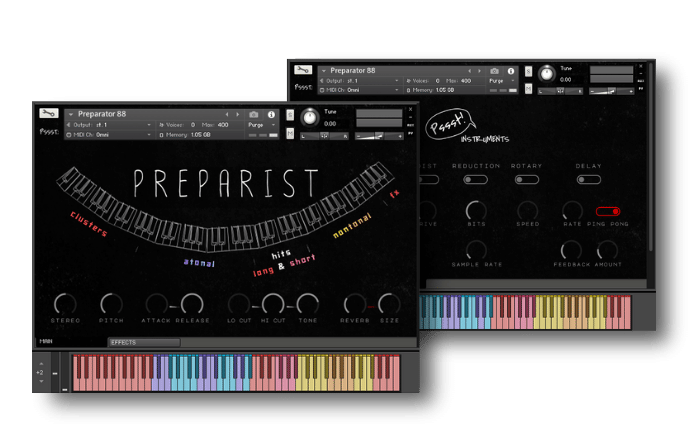This screenshot has width=700, height=440.
Task: Click the PITCH knob
Action: coord(111,304)
